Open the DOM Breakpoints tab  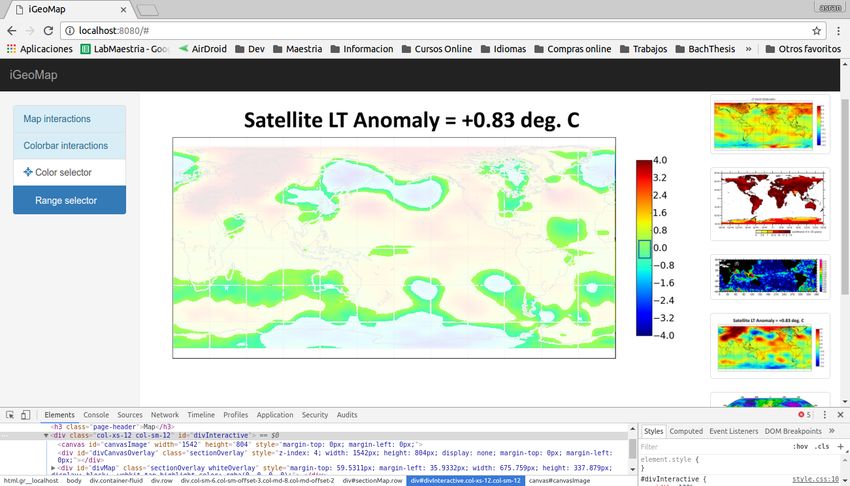tap(793, 431)
